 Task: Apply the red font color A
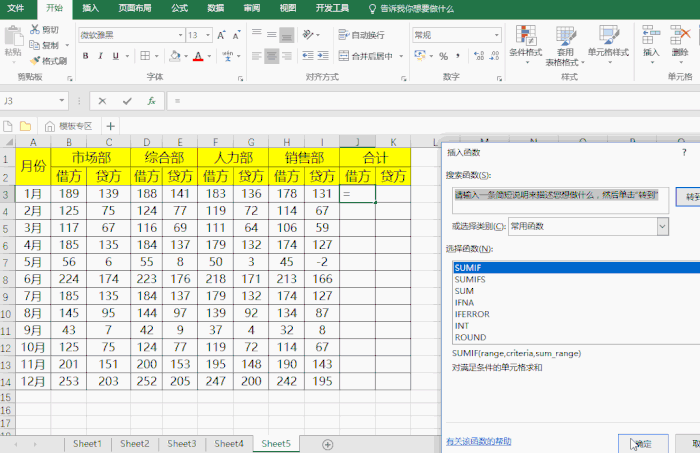tap(198, 56)
